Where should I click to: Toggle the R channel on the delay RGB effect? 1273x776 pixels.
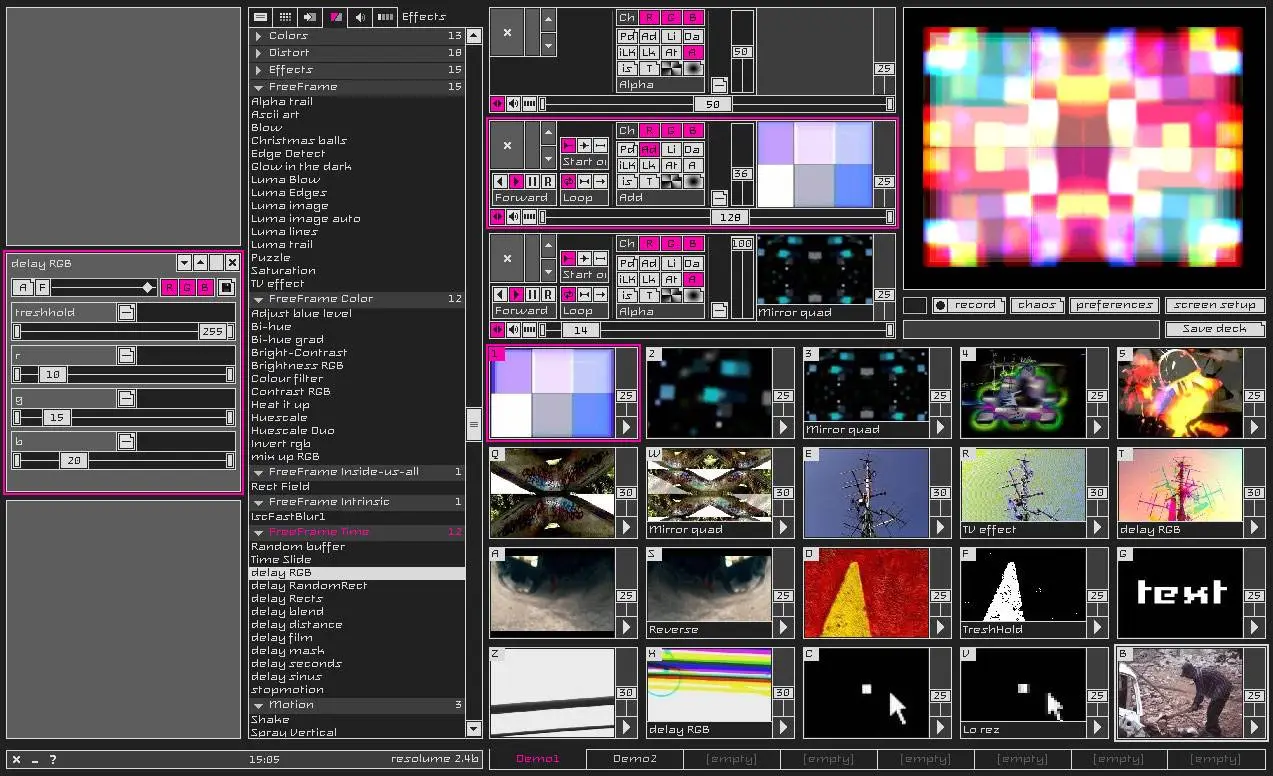coord(169,288)
